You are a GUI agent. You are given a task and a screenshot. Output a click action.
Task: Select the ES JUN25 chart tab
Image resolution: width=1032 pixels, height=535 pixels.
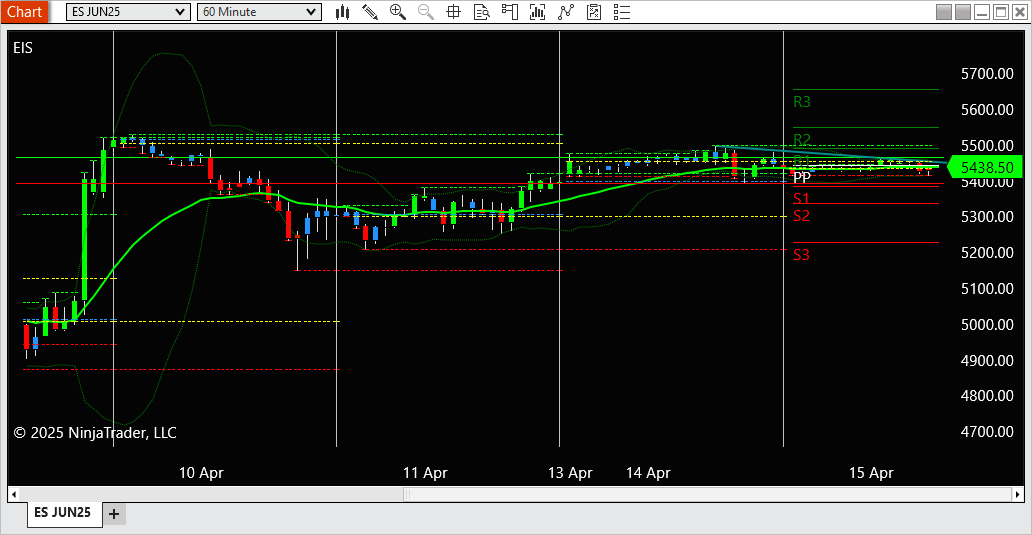point(63,513)
